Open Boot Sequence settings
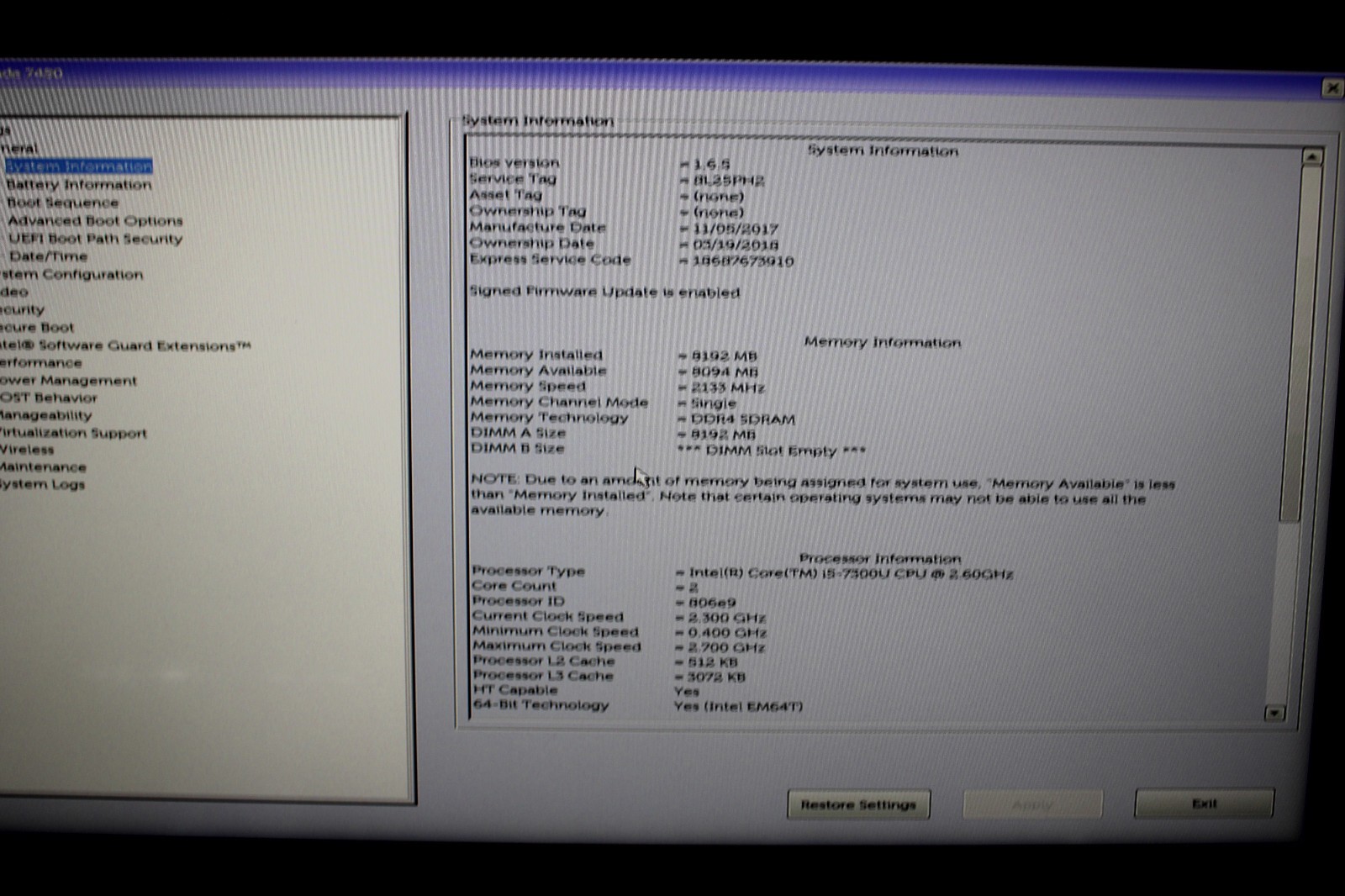 pyautogui.click(x=63, y=203)
